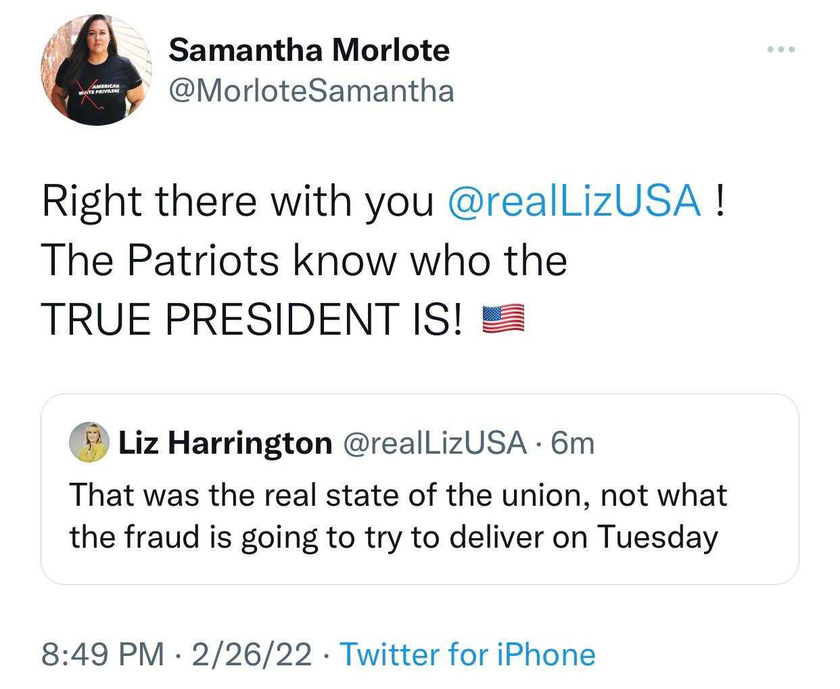
Task: Open the Twitter for iPhone link
Action: (468, 655)
